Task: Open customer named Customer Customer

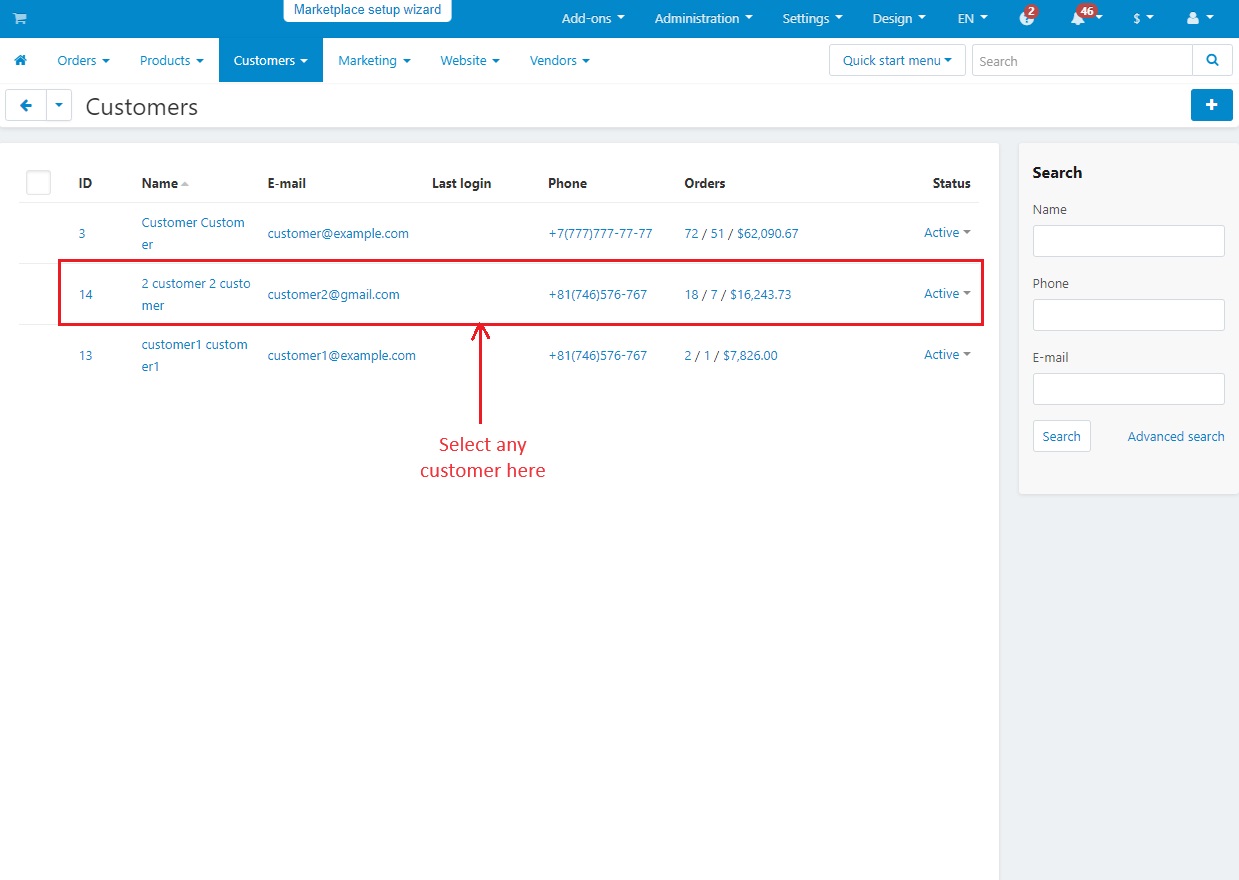Action: [x=193, y=233]
